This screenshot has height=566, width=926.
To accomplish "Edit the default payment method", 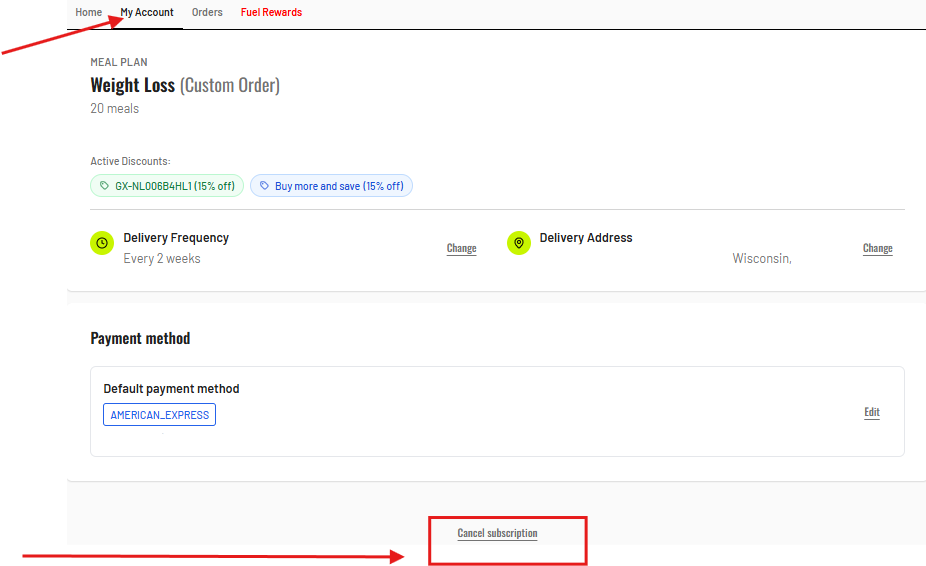I will click(x=872, y=412).
